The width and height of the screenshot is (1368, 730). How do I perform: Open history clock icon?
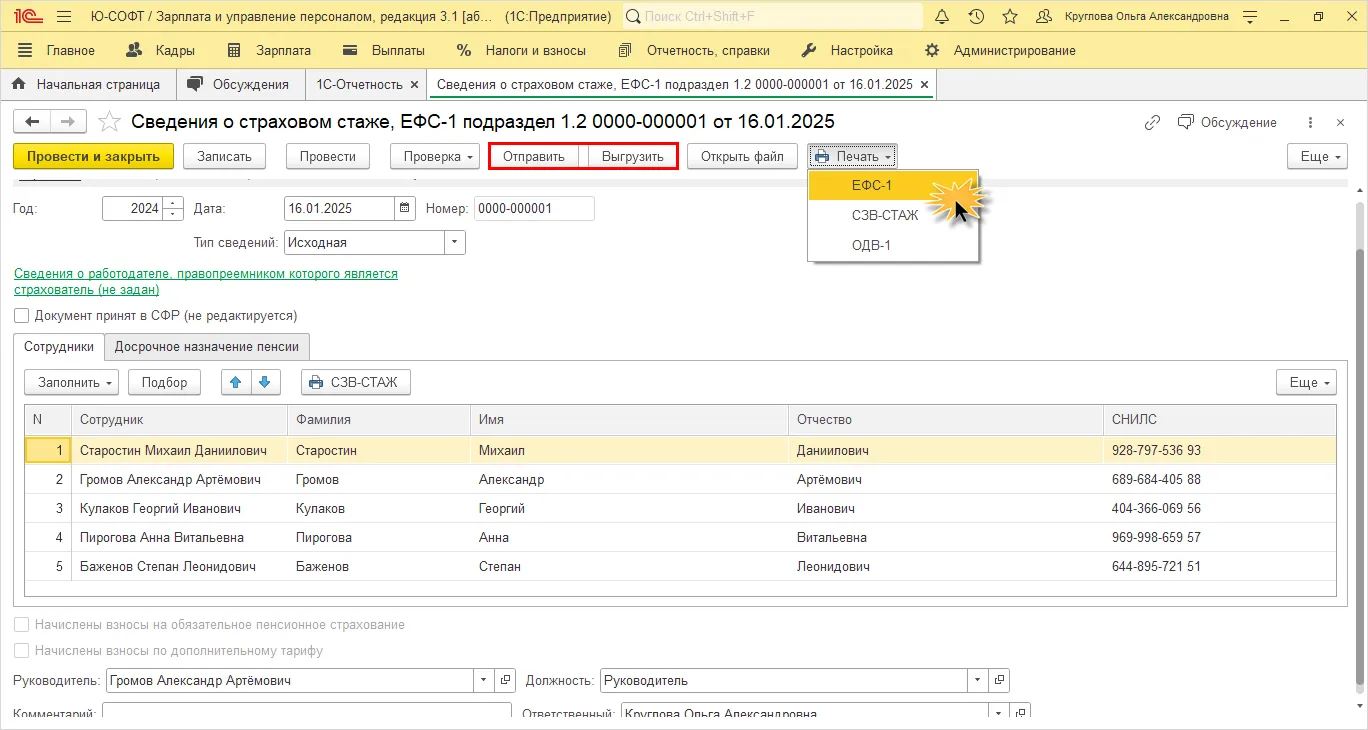pyautogui.click(x=976, y=17)
